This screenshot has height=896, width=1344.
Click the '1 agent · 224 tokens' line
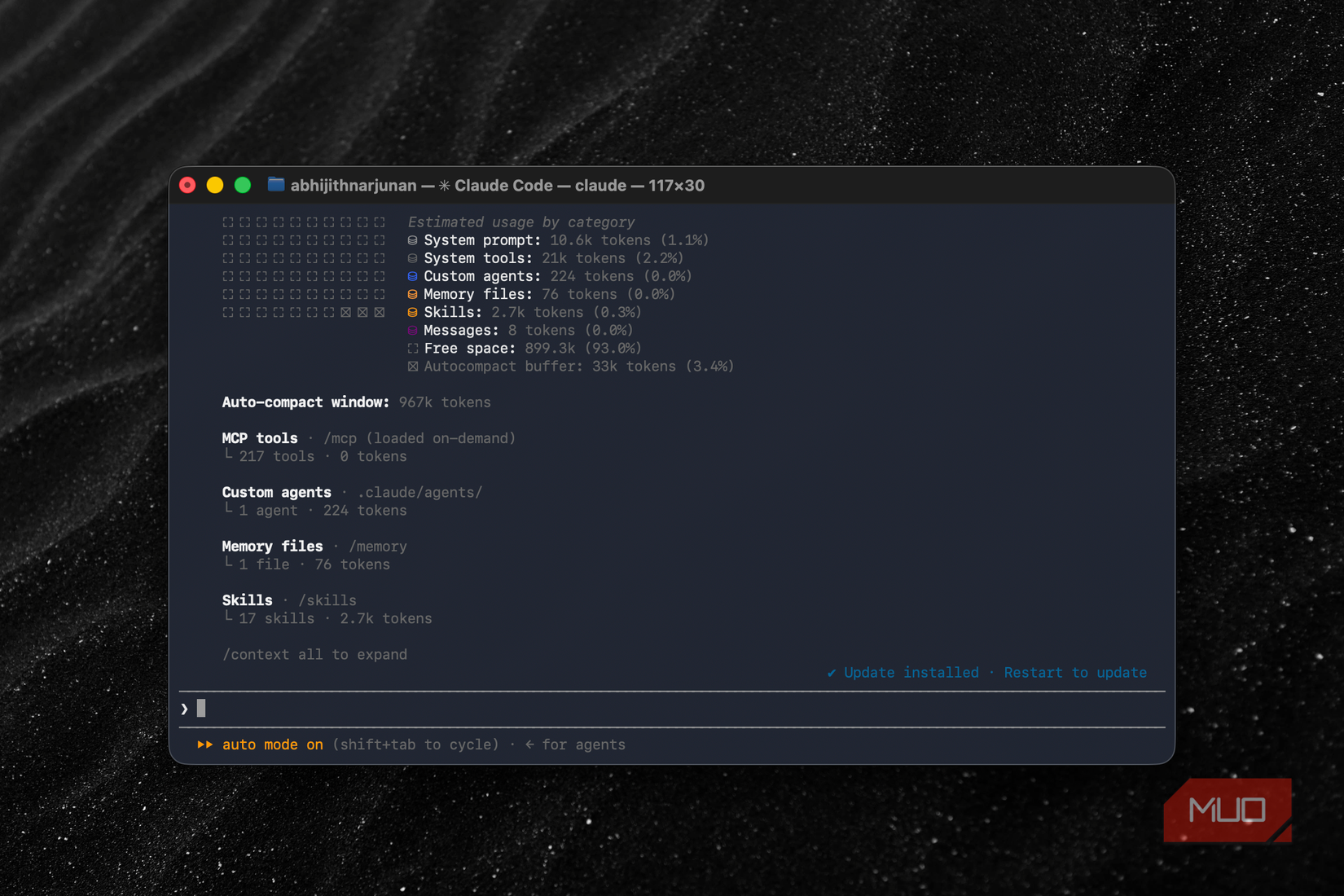323,511
